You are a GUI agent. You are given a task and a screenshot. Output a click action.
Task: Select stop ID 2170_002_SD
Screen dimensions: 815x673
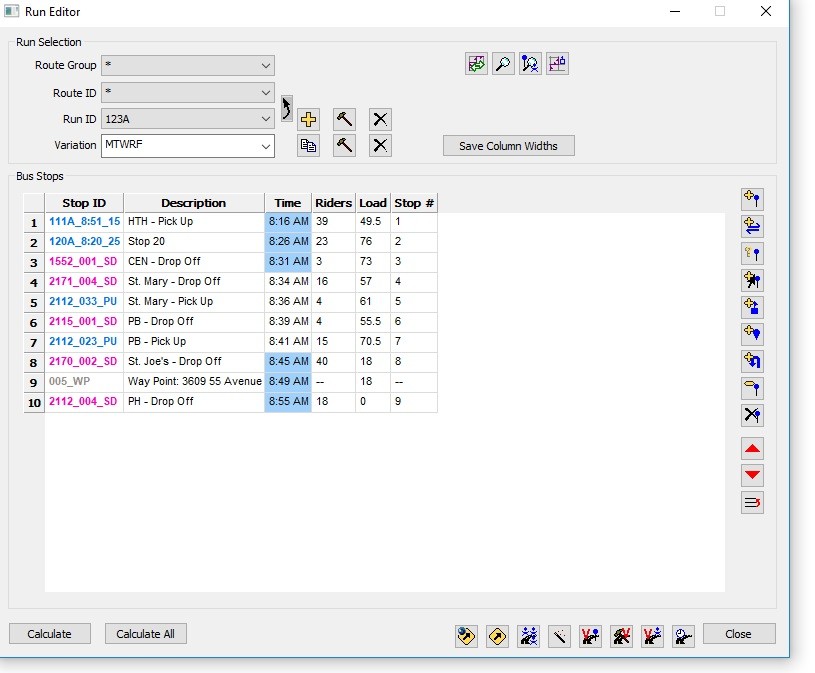[84, 362]
